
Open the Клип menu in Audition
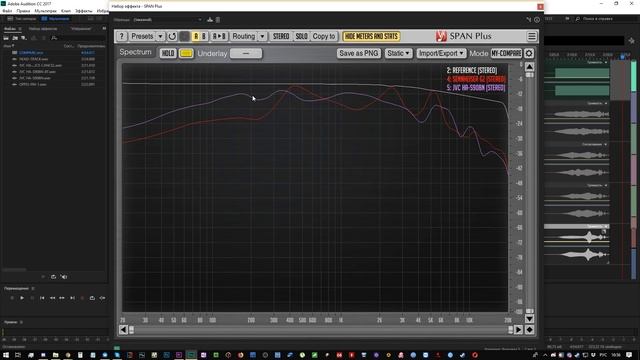[66, 11]
